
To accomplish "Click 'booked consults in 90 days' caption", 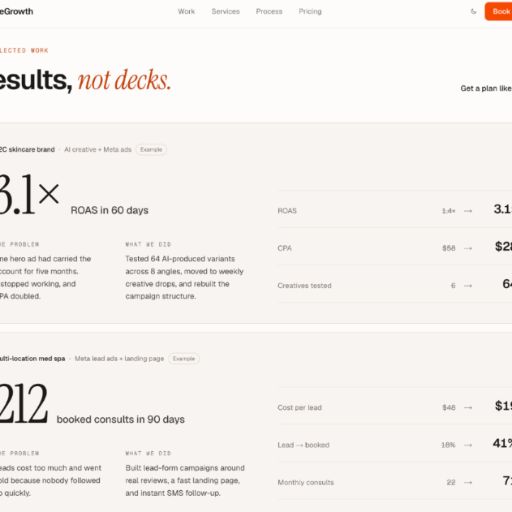I will [x=121, y=419].
